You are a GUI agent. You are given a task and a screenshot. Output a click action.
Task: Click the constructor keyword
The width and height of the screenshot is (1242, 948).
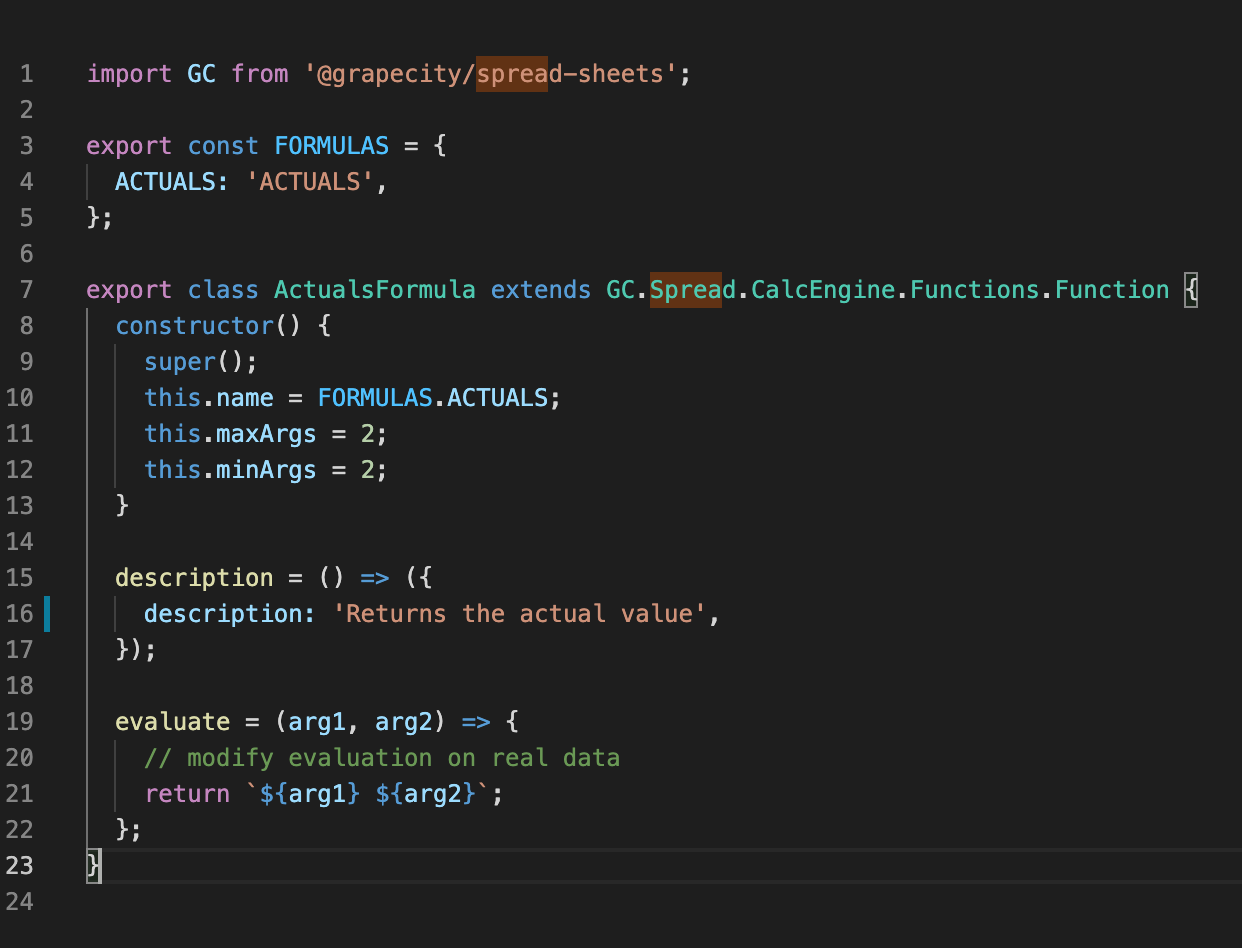180,325
